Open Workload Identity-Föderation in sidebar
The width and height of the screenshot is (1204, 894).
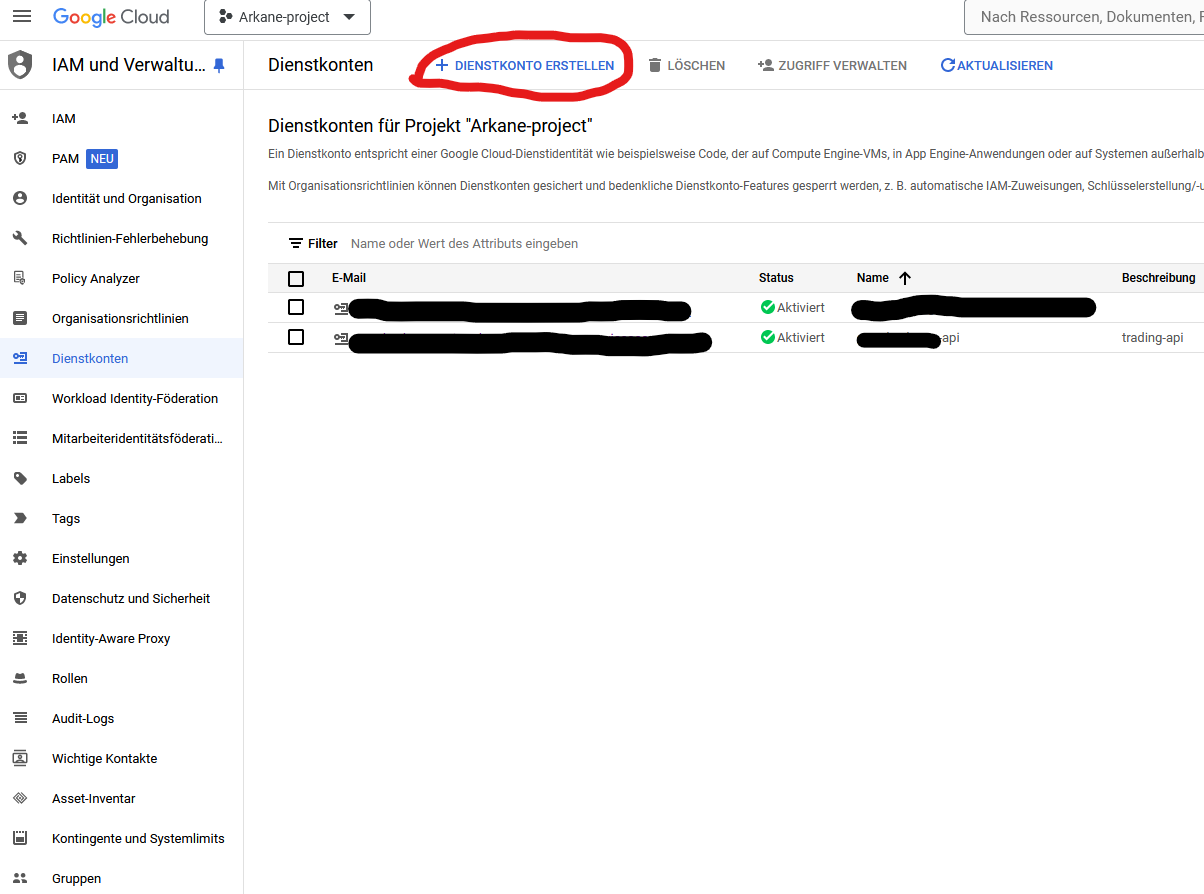(x=134, y=399)
